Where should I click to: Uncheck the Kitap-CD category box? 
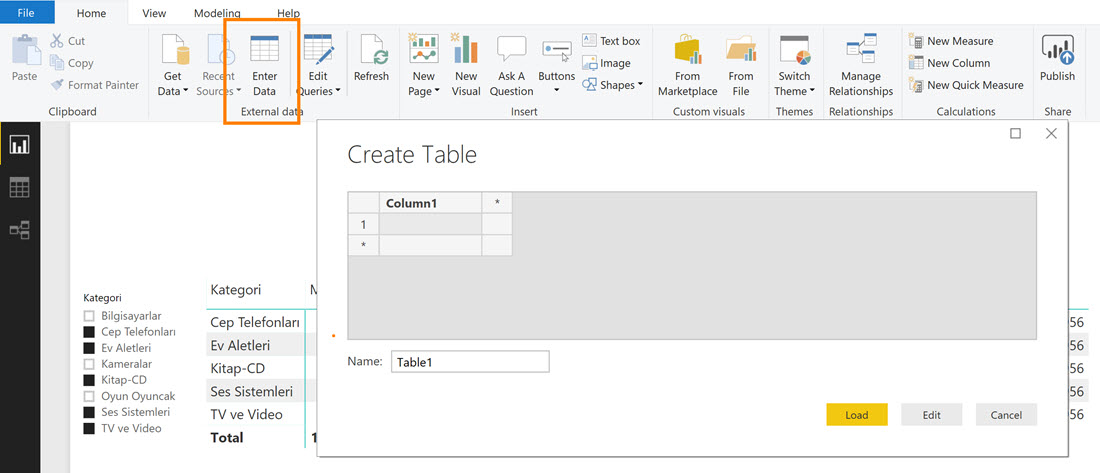(89, 380)
